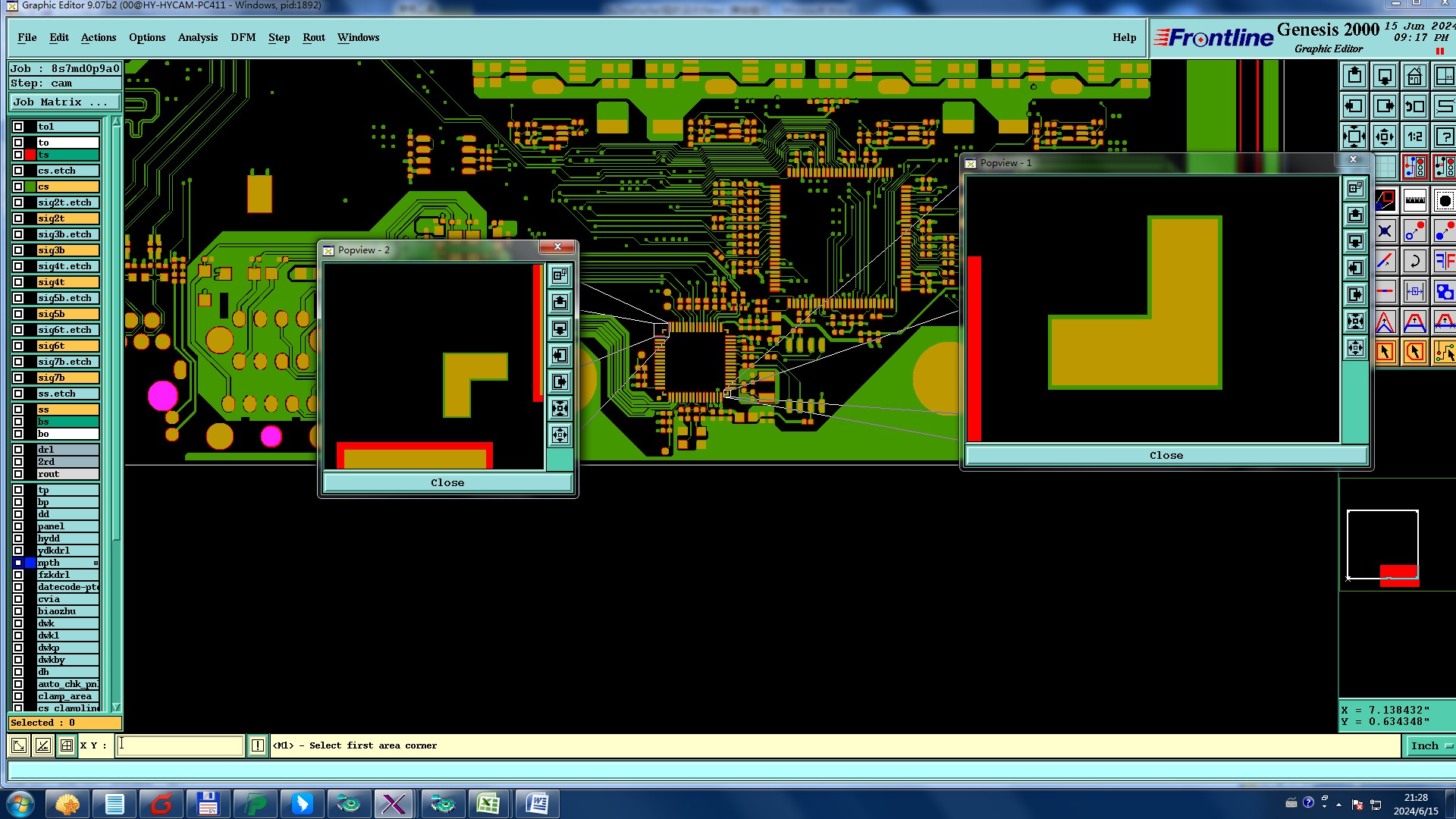Open the Analysis menu

(197, 37)
